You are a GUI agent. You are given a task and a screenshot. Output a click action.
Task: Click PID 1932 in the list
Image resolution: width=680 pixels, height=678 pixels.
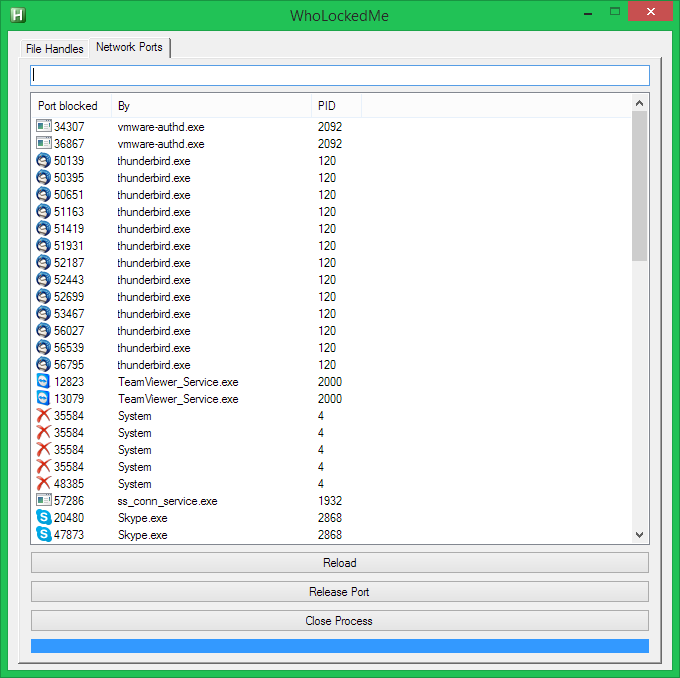[x=330, y=501]
